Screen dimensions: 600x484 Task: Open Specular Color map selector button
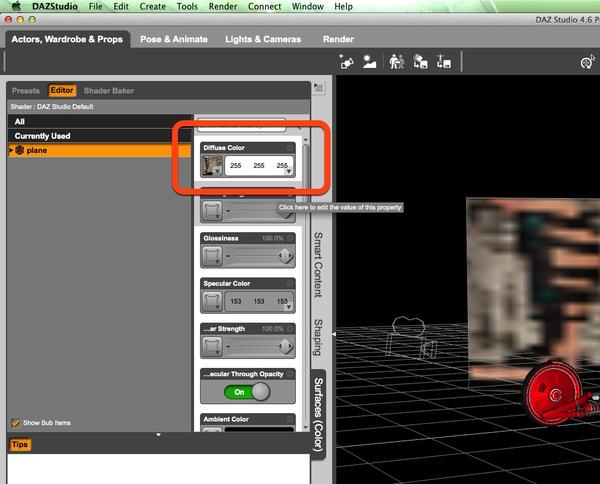(x=212, y=301)
